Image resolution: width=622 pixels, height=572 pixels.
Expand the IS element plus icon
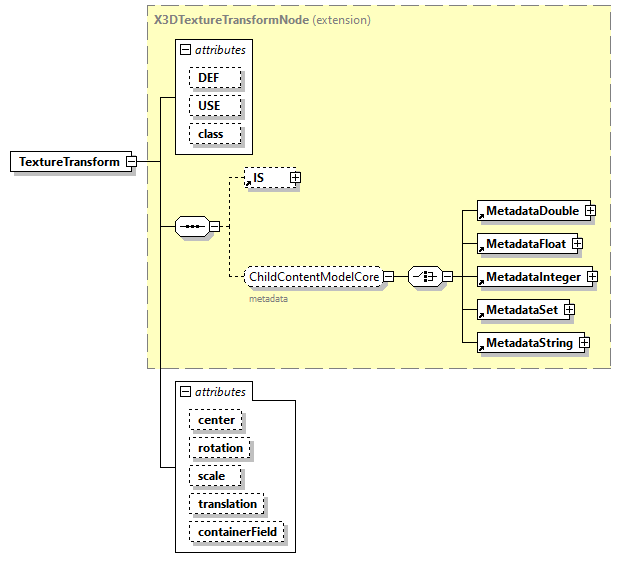(295, 178)
